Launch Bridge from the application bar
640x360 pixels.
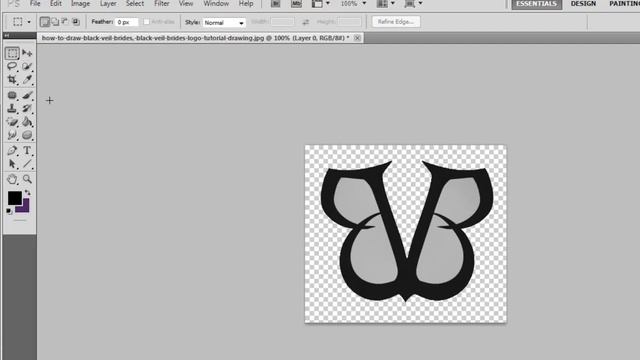[276, 4]
